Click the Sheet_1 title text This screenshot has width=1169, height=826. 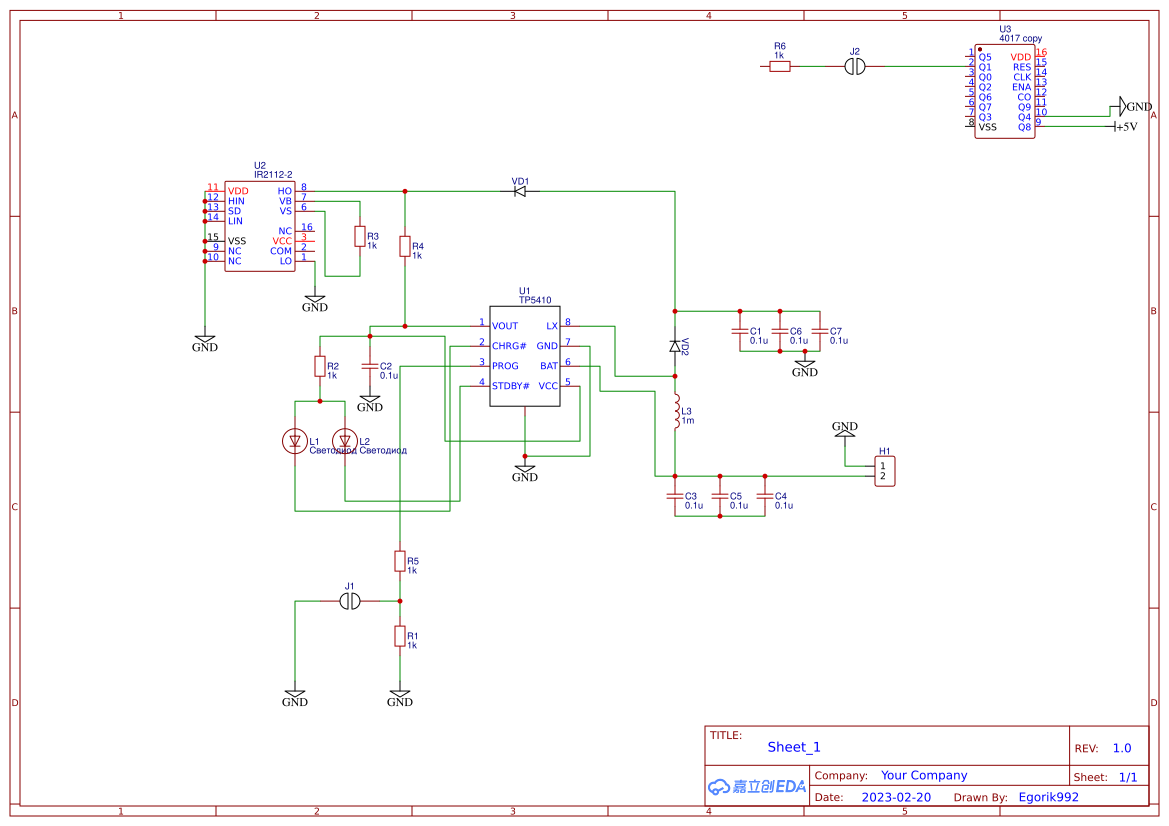(793, 747)
